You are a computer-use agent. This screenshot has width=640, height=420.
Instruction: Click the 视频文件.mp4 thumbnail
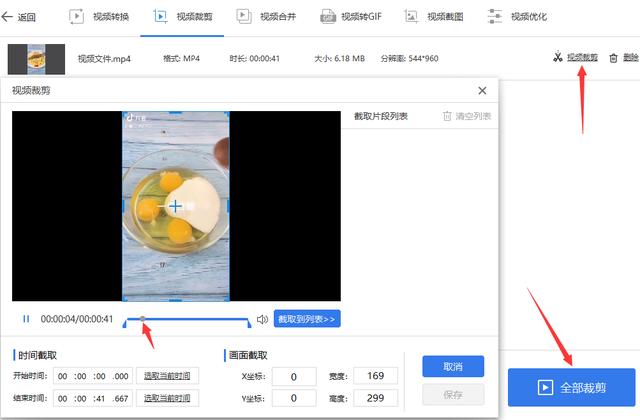[36, 59]
